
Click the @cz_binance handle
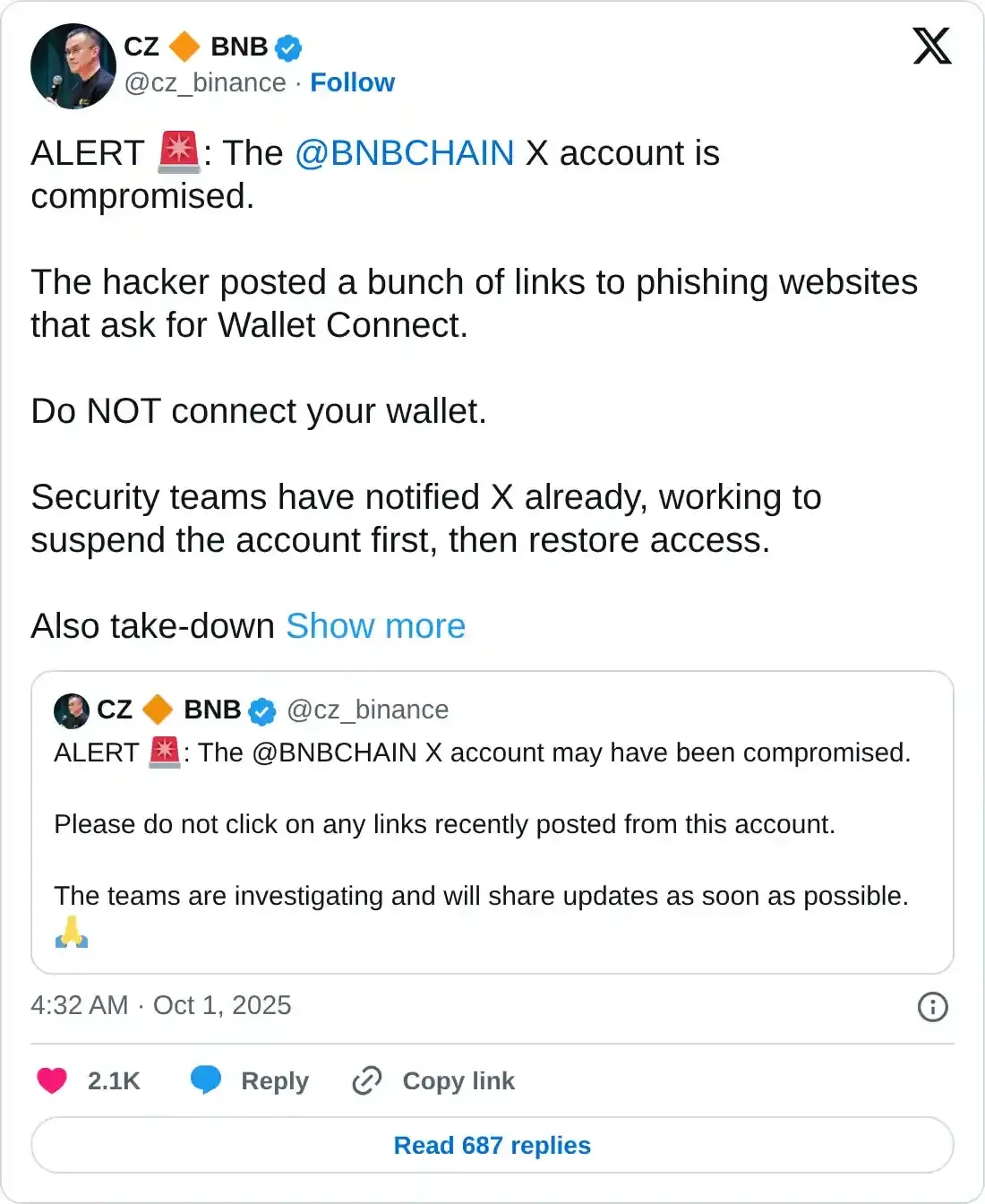[204, 82]
